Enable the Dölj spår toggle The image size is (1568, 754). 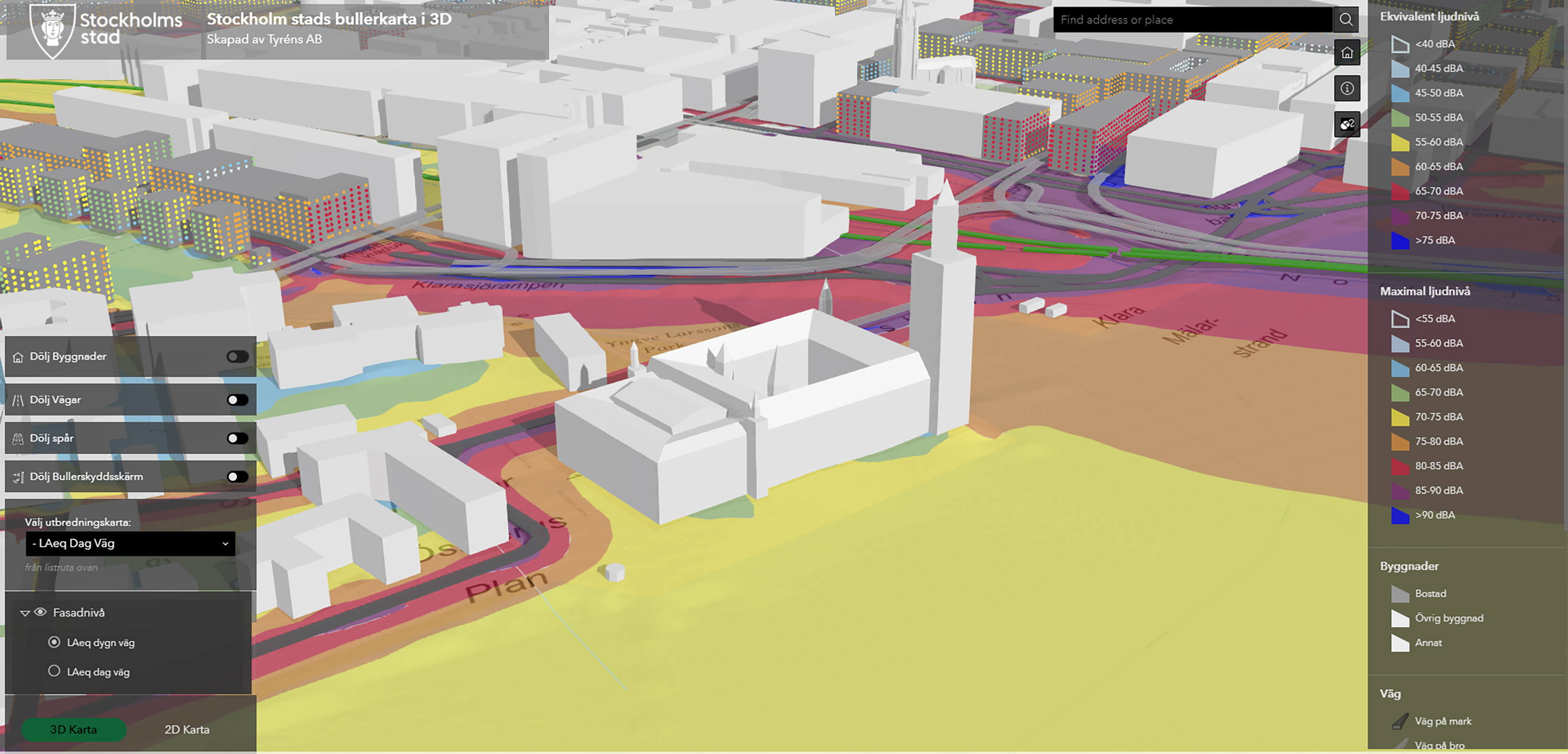click(x=237, y=437)
